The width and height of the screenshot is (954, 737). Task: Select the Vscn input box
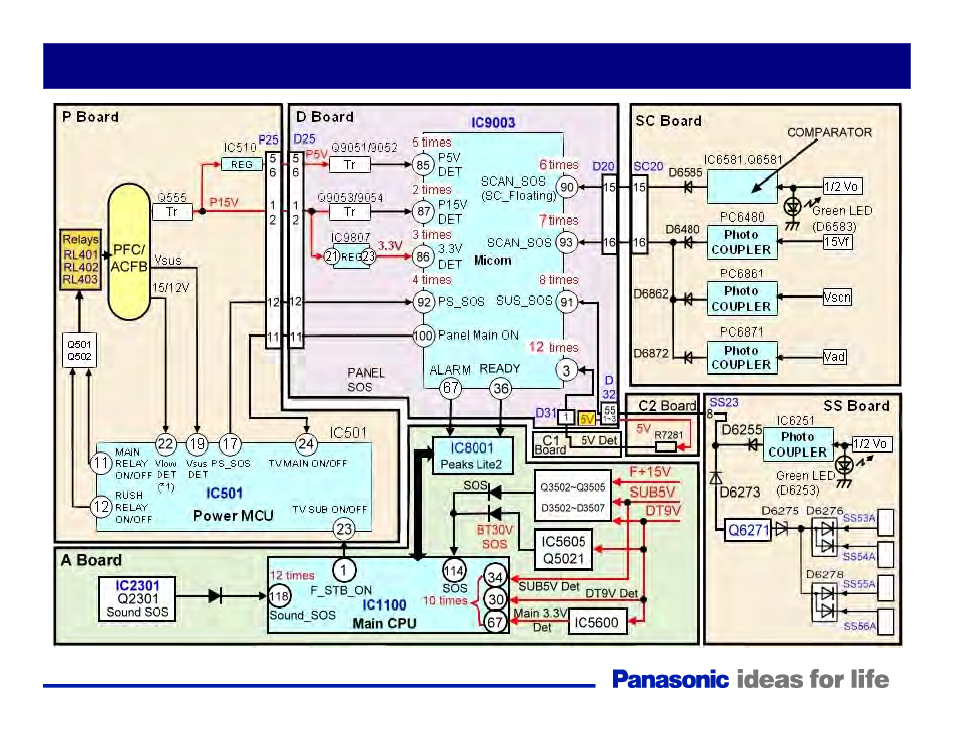click(837, 297)
